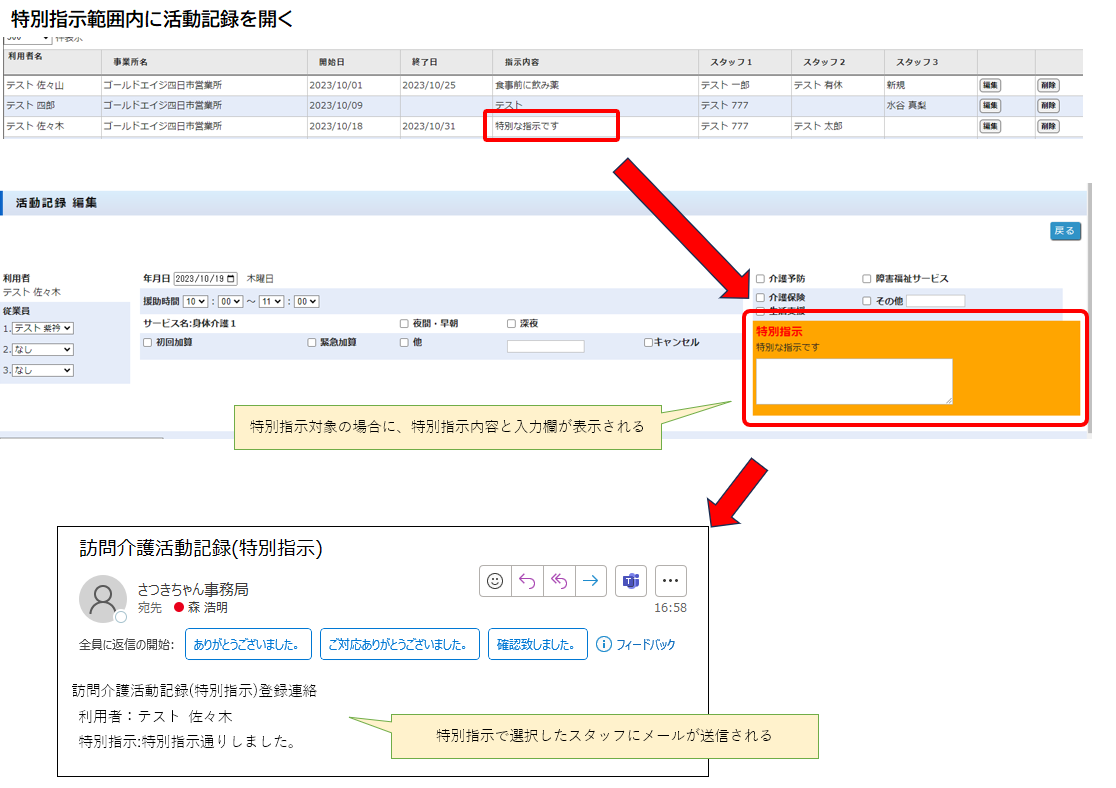The image size is (1116, 788).
Task: Open the more options ellipsis menu
Action: click(x=671, y=580)
